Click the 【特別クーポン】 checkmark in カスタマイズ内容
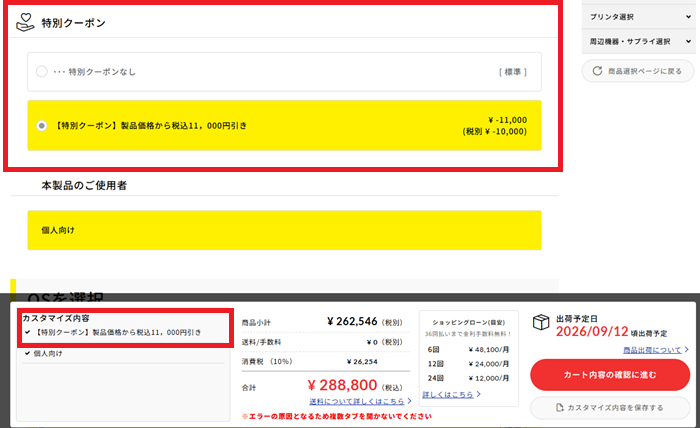This screenshot has width=700, height=428. (x=28, y=332)
